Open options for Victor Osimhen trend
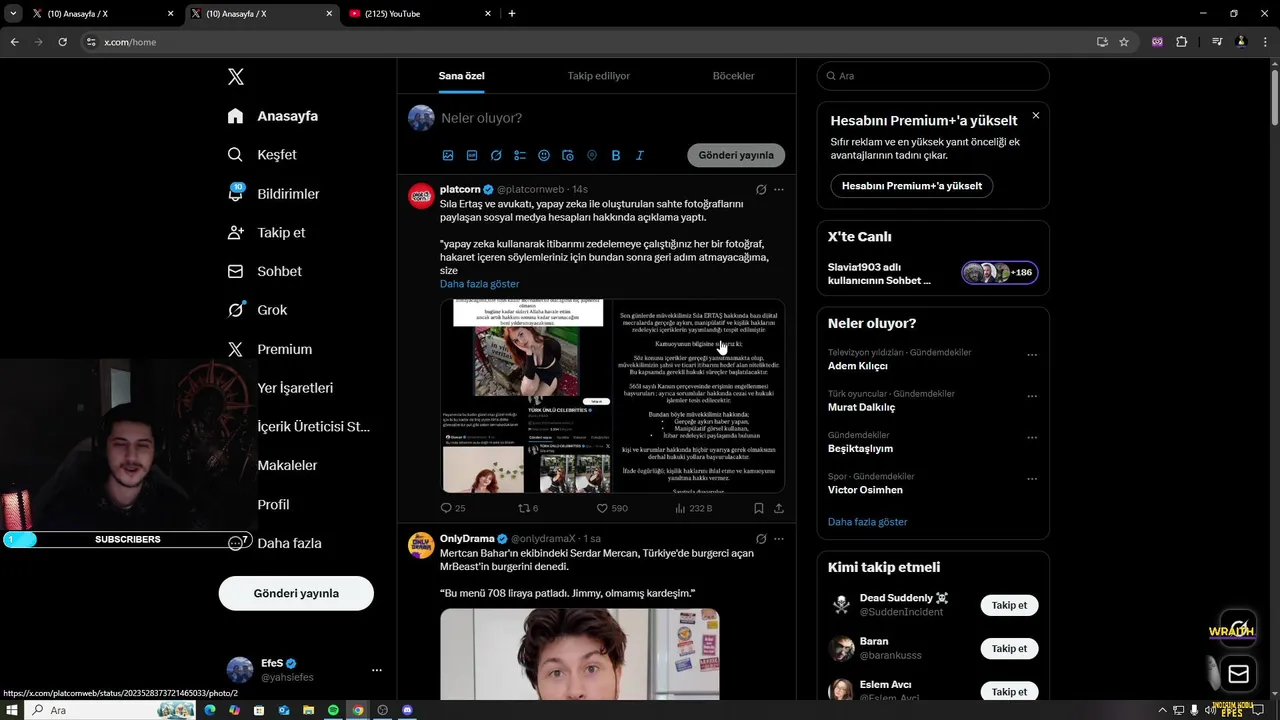This screenshot has width=1280, height=720. click(x=1032, y=479)
